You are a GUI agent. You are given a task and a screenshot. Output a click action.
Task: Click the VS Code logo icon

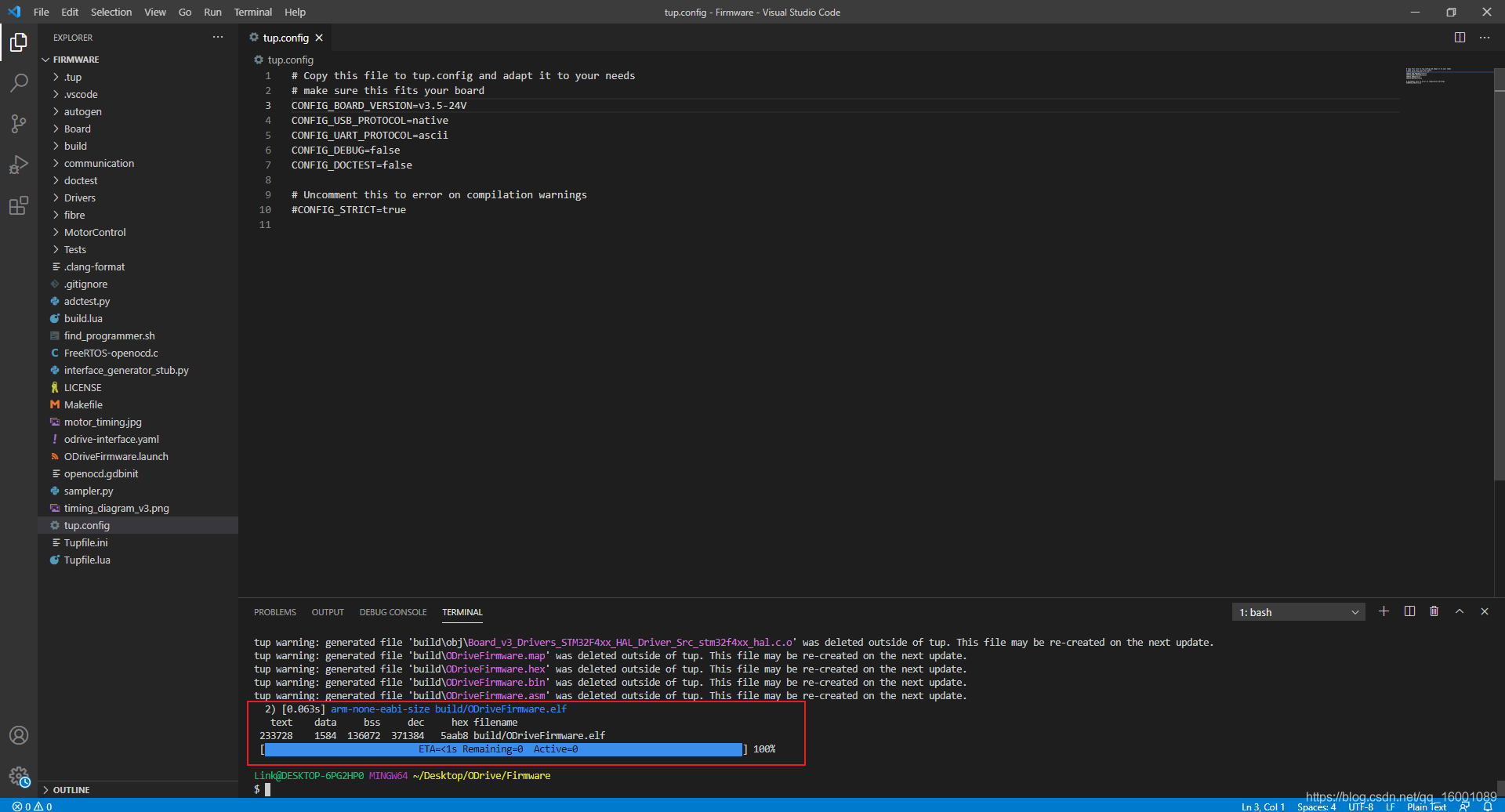click(x=14, y=12)
